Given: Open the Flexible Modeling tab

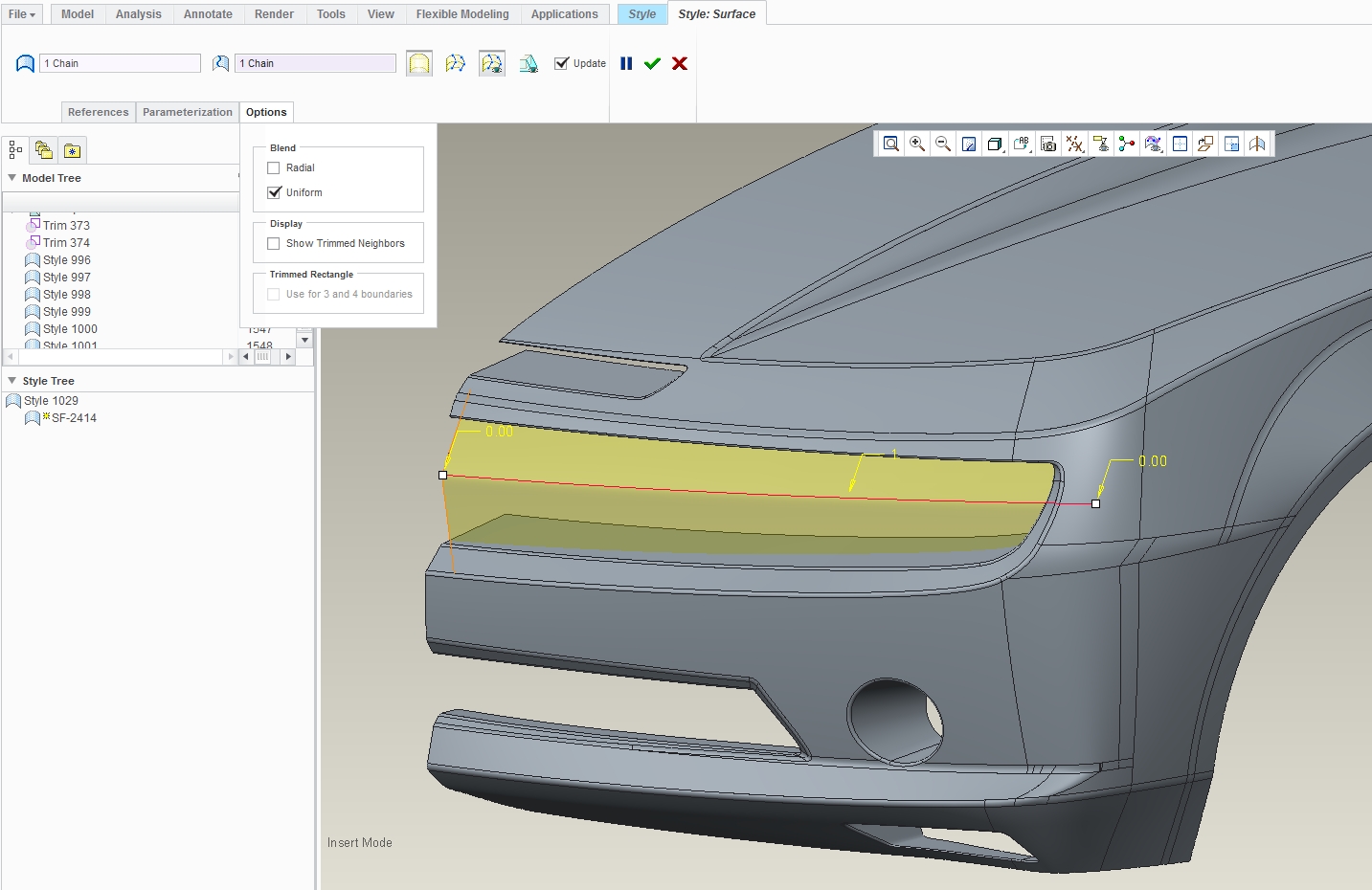Looking at the screenshot, I should [x=462, y=13].
